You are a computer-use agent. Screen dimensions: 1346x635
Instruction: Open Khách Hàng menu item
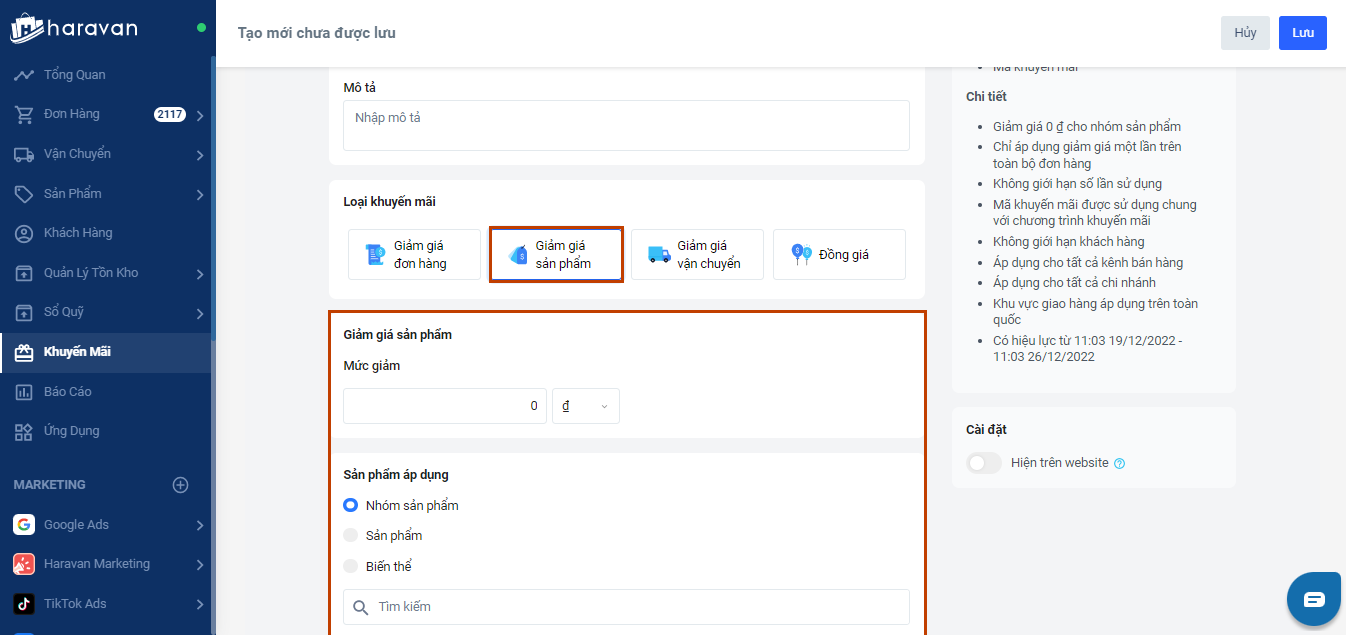point(105,233)
